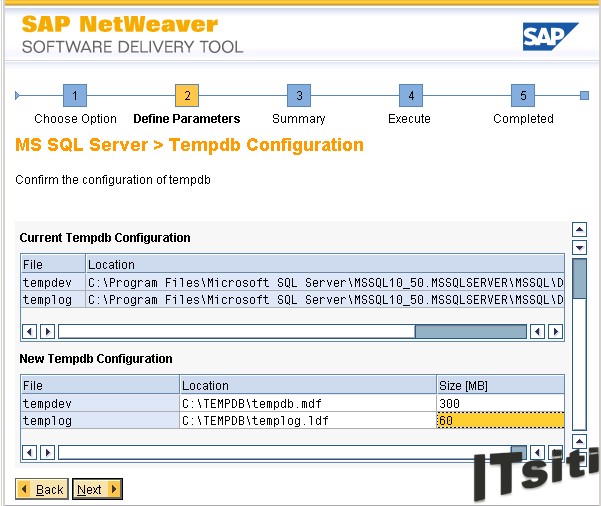Click the SAP logo
Screen dimensions: 601x506
[550, 37]
